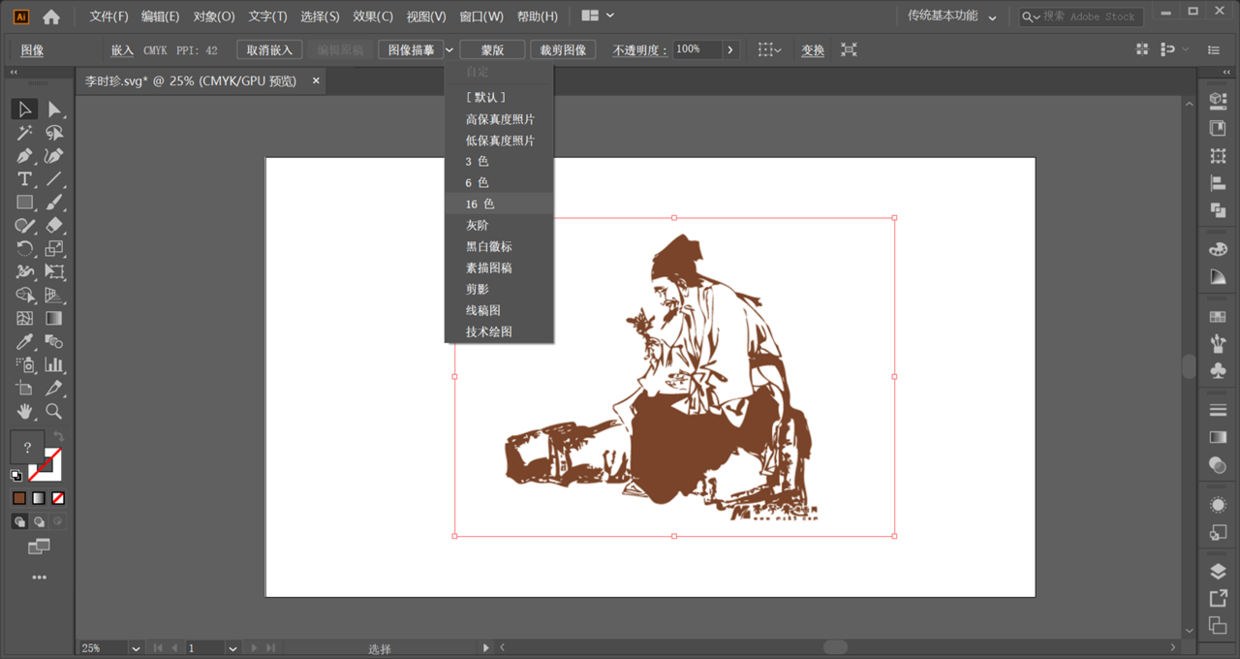
Task: Click the brown fill color swatch
Action: pyautogui.click(x=19, y=498)
